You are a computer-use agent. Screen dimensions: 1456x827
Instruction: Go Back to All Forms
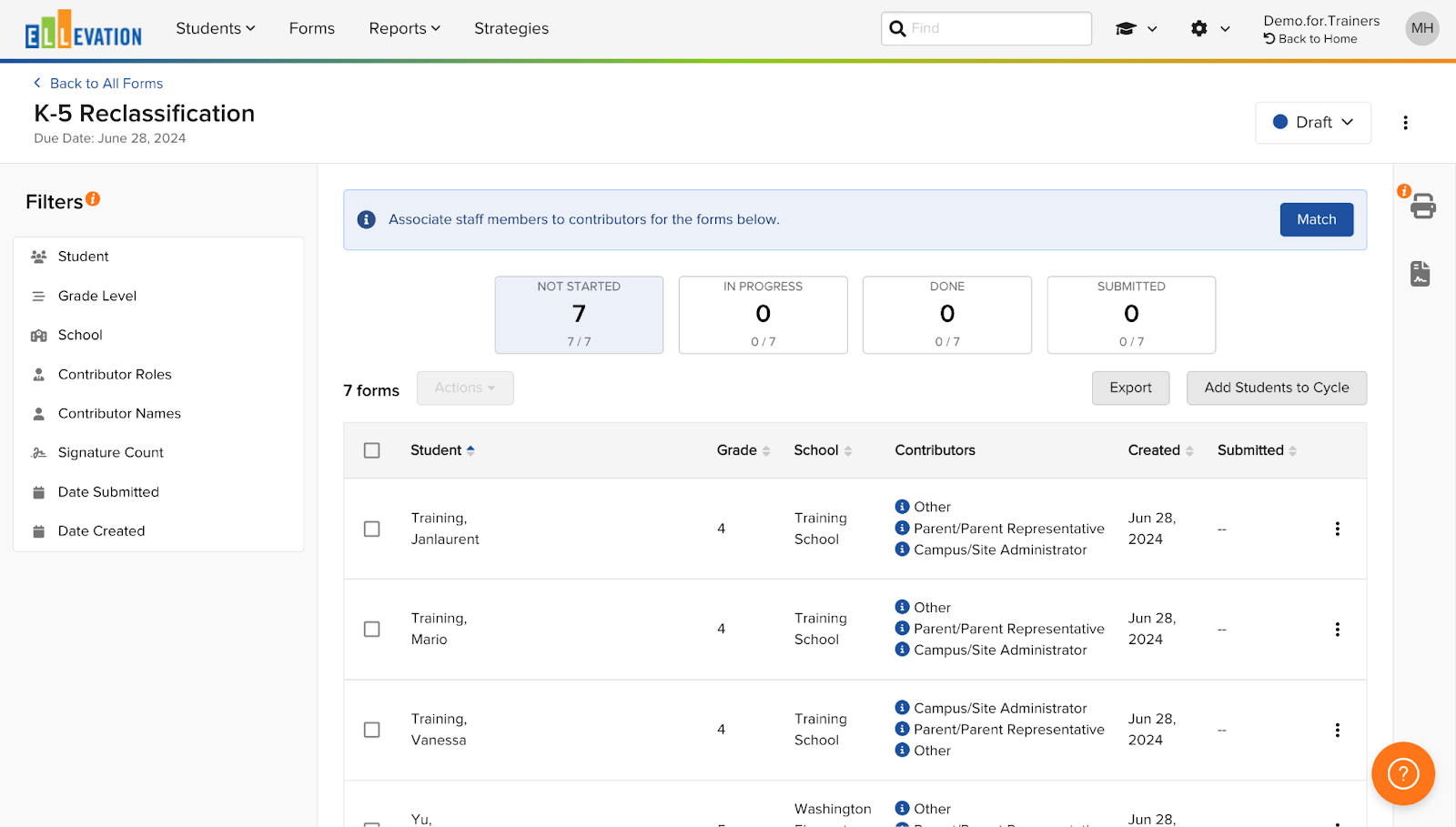[98, 83]
